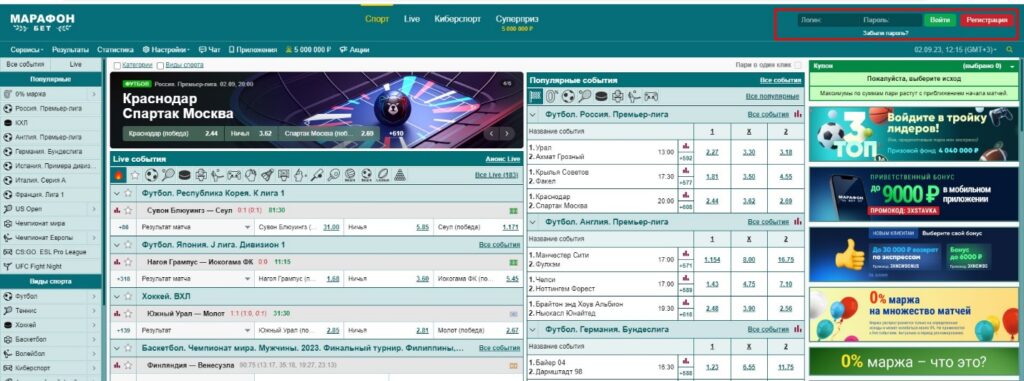Open the pitch tracker icon for Сувон Блюуингз match
This screenshot has height=381, width=1024.
(x=513, y=210)
